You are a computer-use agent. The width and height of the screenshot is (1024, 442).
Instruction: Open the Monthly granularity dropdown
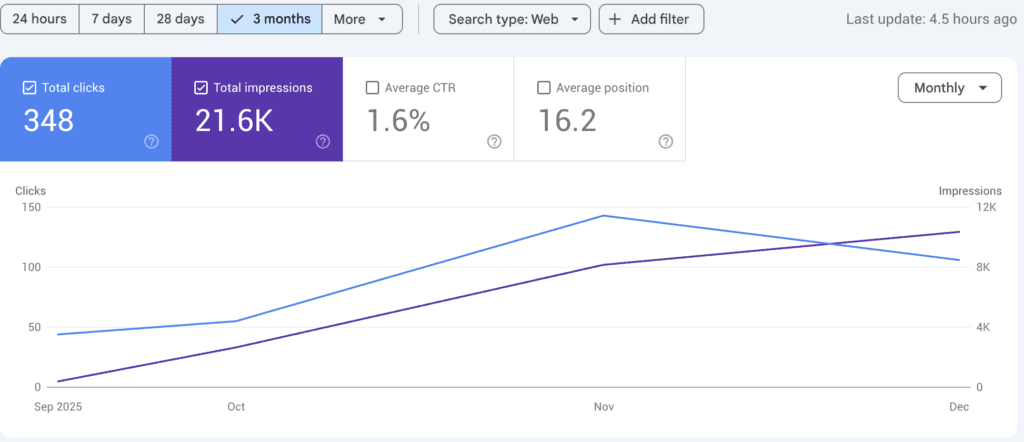pyautogui.click(x=949, y=88)
